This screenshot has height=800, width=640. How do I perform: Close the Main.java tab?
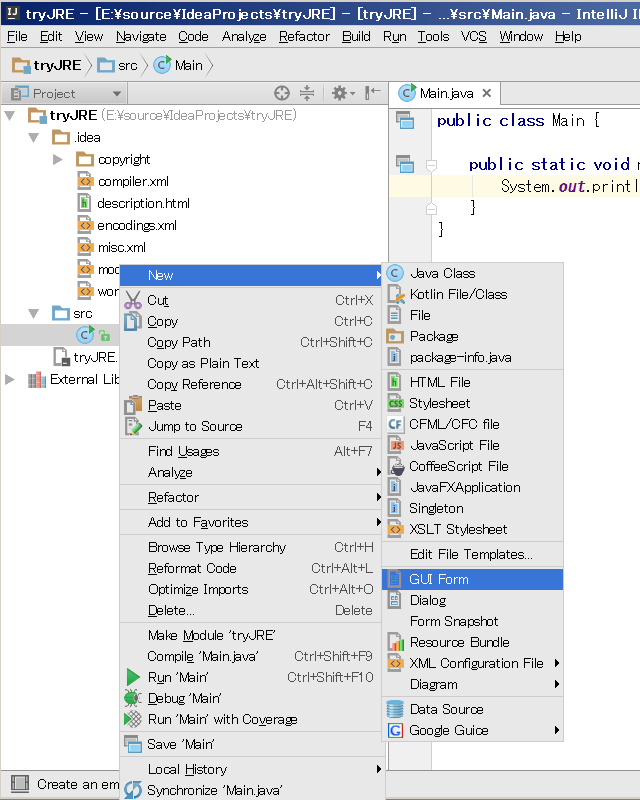click(x=487, y=93)
